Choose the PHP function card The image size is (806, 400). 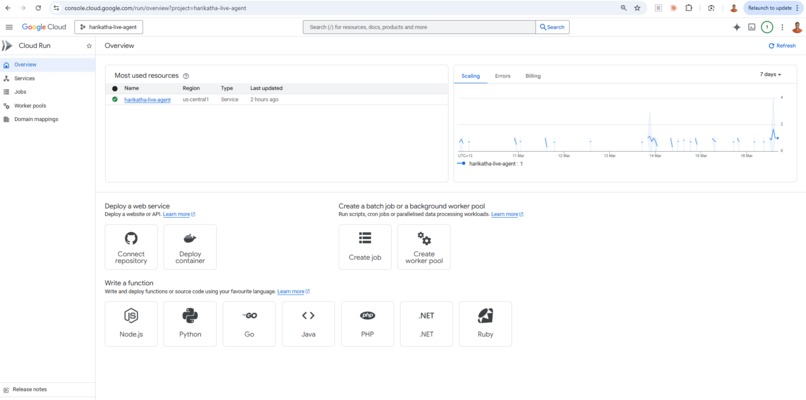(368, 324)
